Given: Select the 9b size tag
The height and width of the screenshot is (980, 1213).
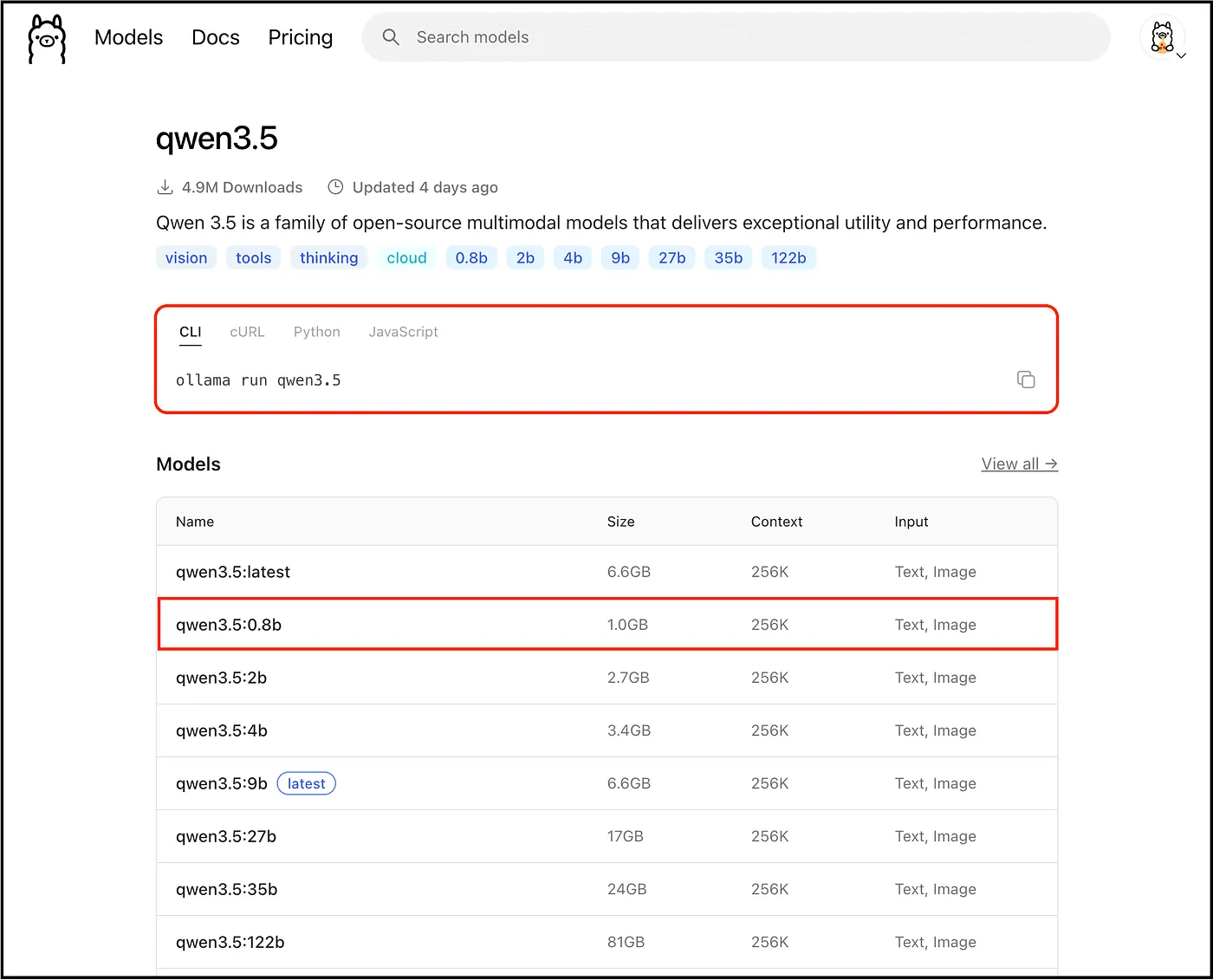Looking at the screenshot, I should pos(620,257).
